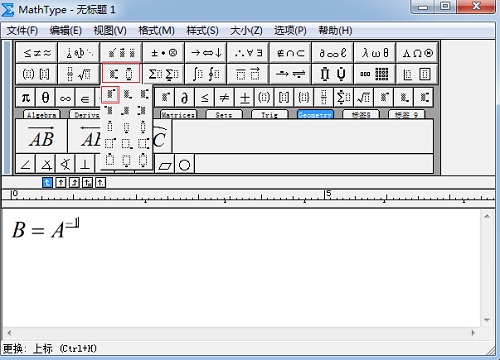Insert the perpendicular symbol from Geometry tab
The image size is (500, 360).
click(85, 164)
